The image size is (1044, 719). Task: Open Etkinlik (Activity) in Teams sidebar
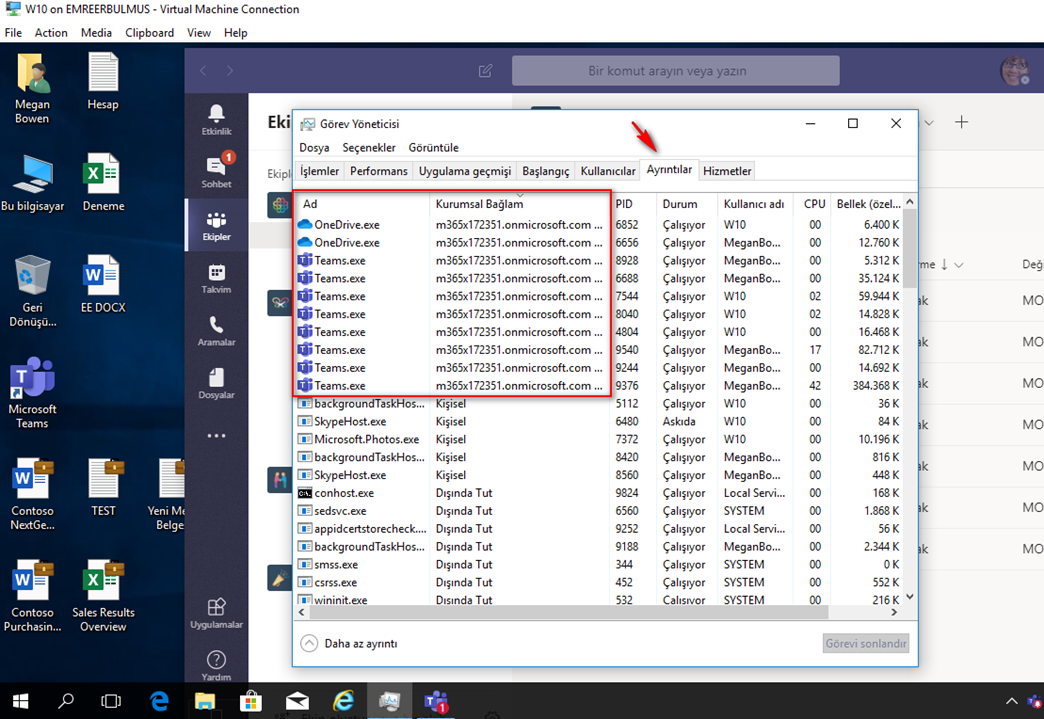216,120
